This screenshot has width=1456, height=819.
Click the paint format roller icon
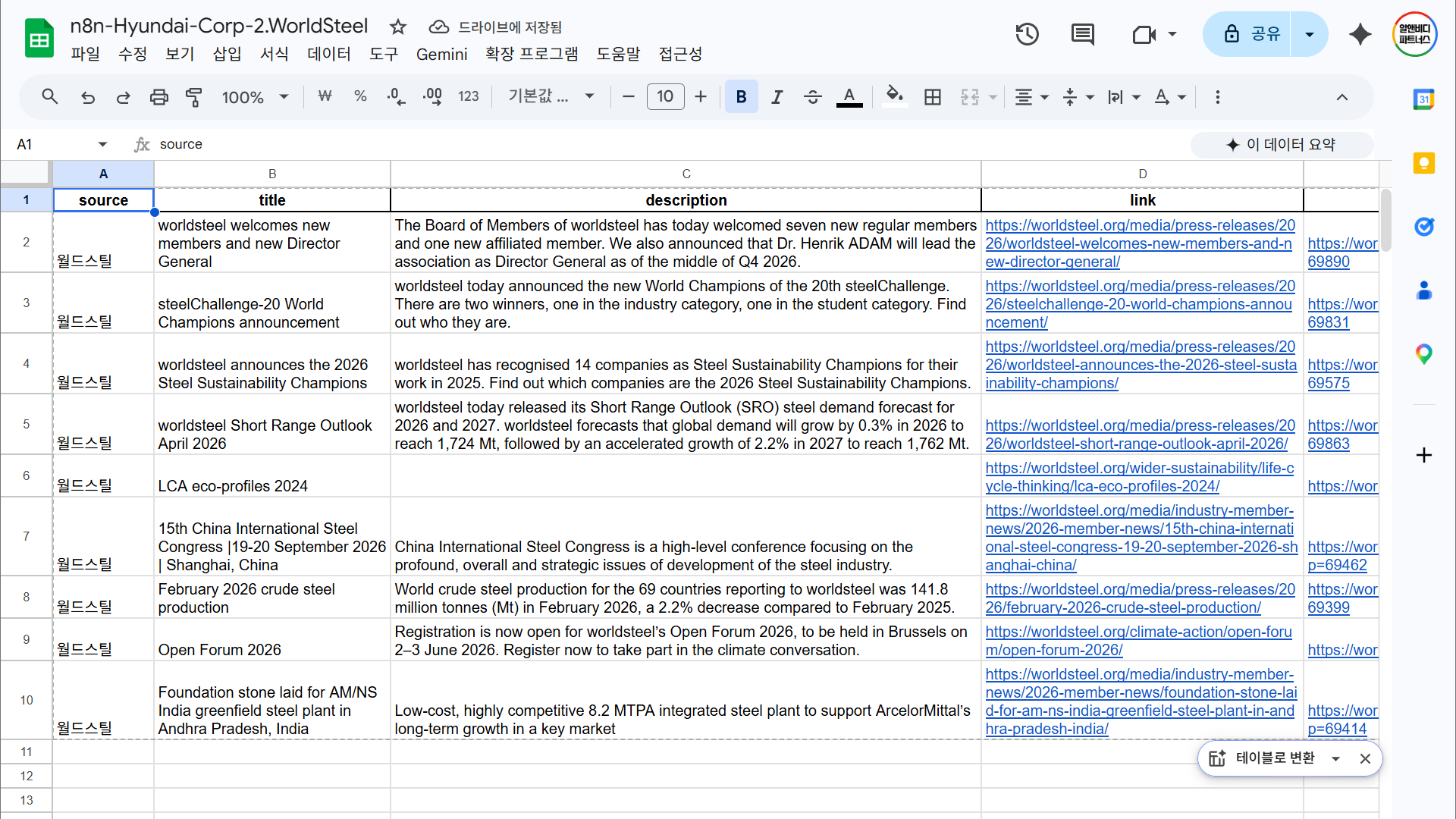pos(194,97)
